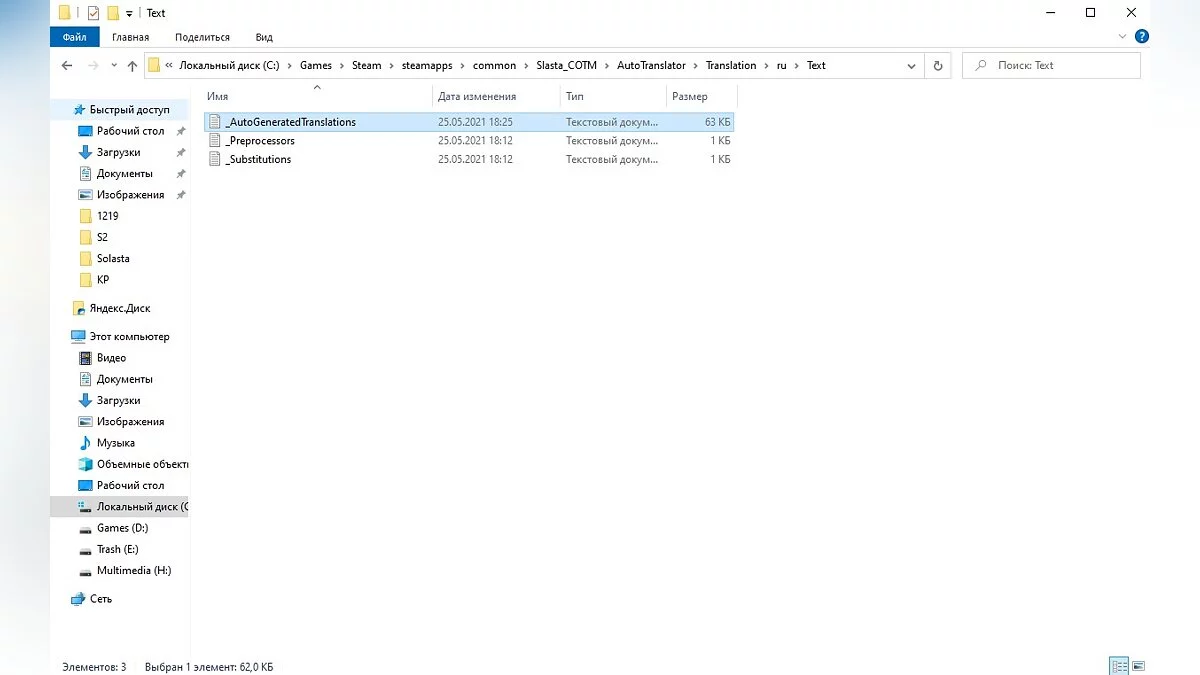
Task: Click the New folder icon in title bar
Action: 112,13
